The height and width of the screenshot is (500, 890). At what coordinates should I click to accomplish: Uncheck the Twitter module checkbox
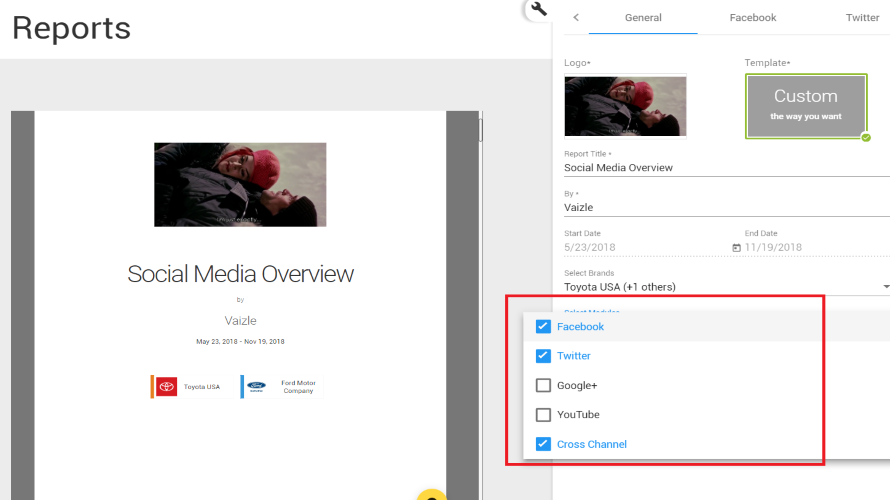[543, 355]
